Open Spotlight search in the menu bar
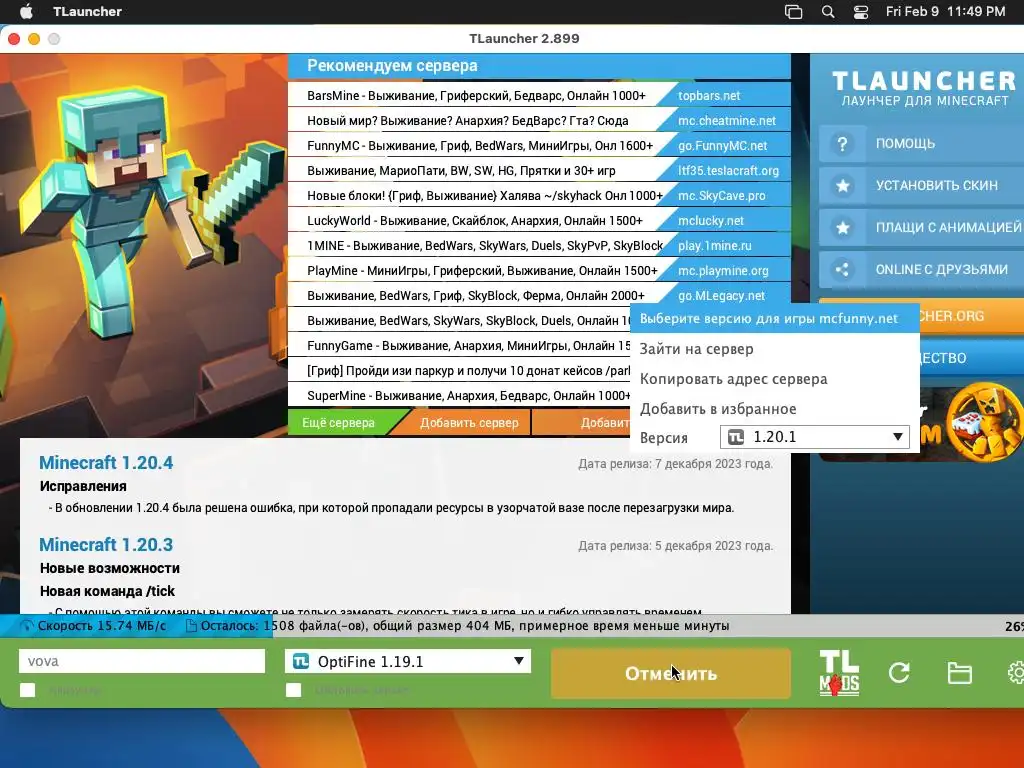This screenshot has height=768, width=1024. [827, 12]
